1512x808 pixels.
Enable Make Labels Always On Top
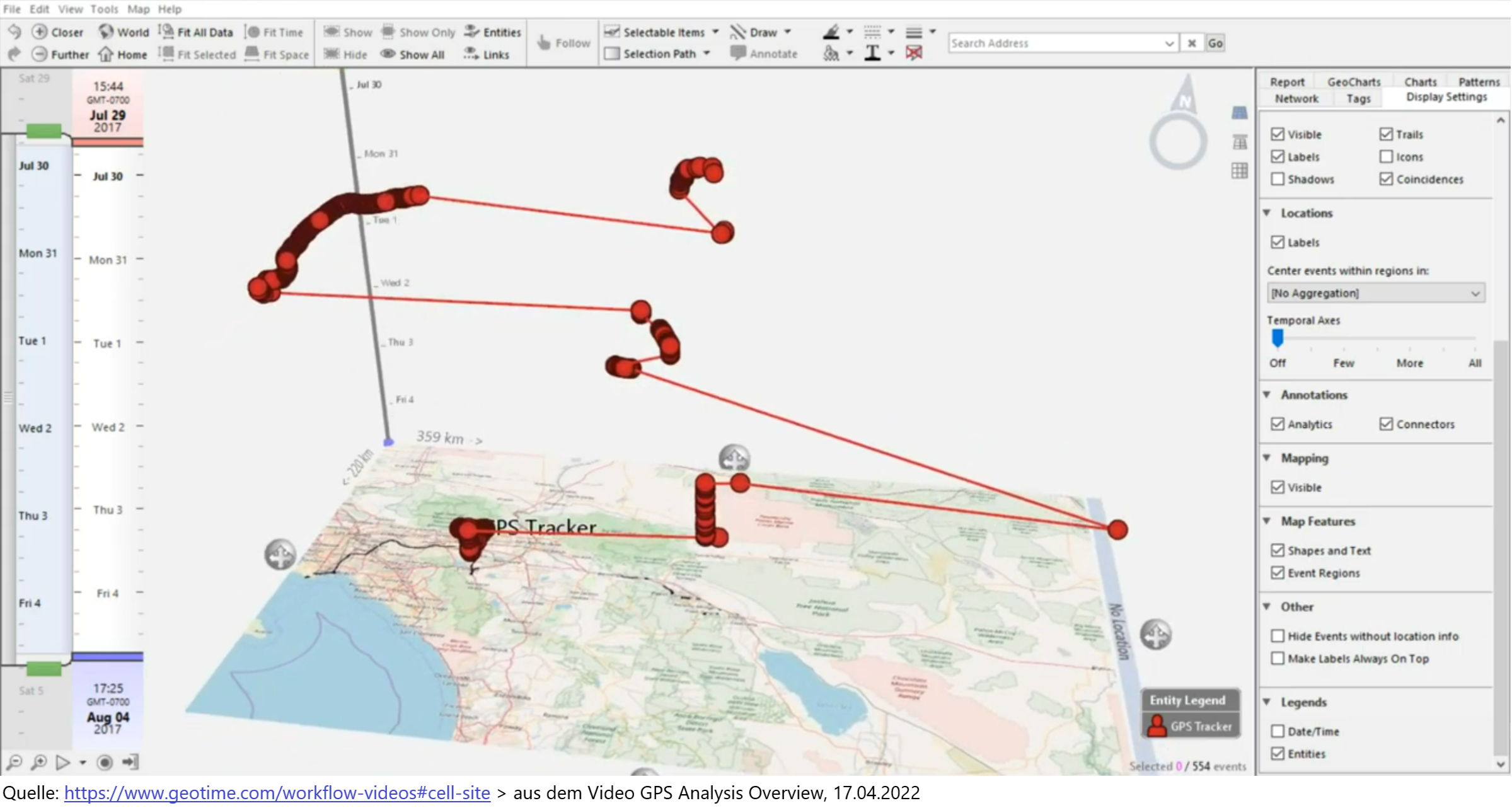tap(1278, 659)
